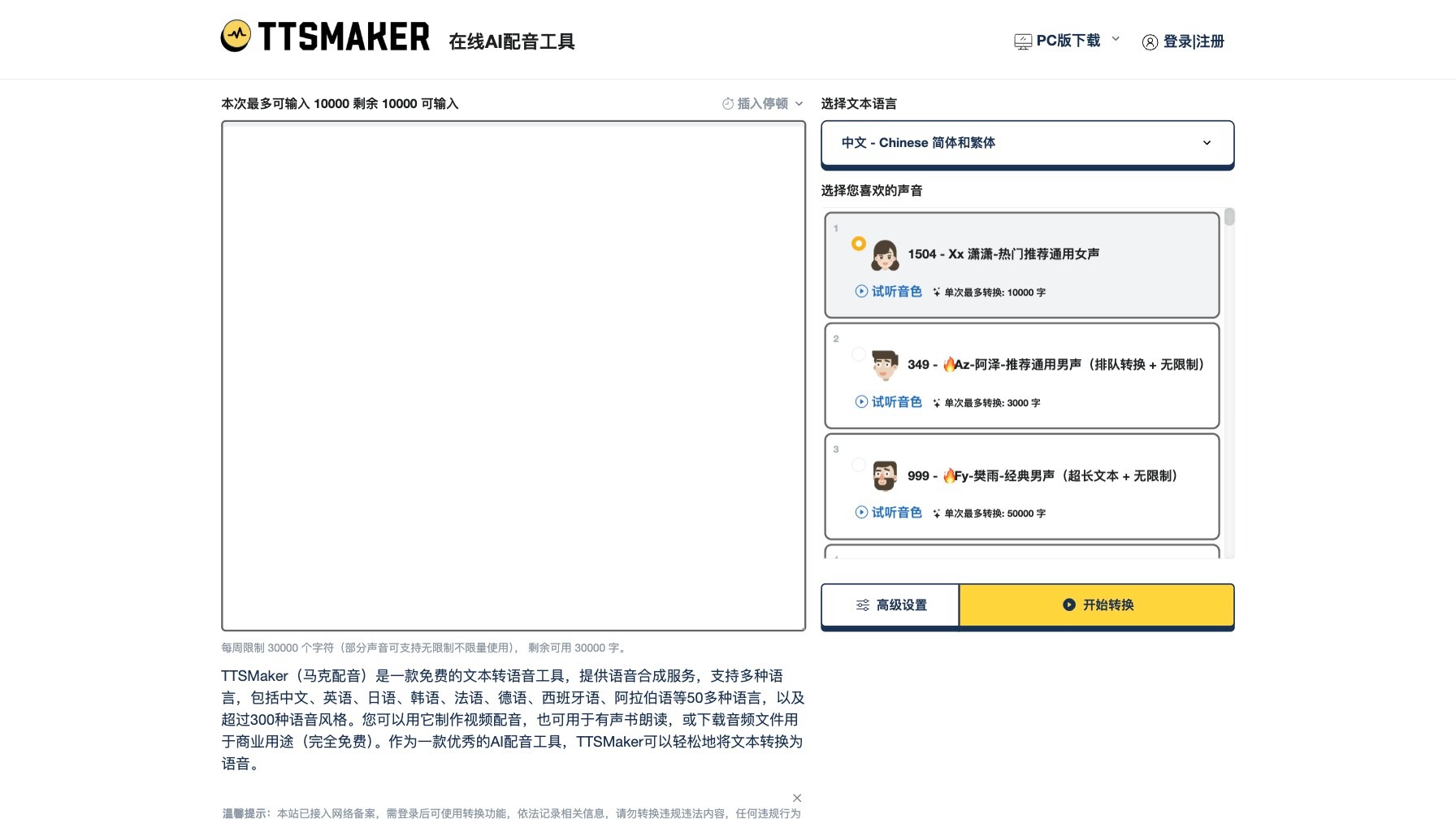This screenshot has height=819, width=1456.
Task: Open the 登录|注册 login link
Action: (x=1193, y=42)
